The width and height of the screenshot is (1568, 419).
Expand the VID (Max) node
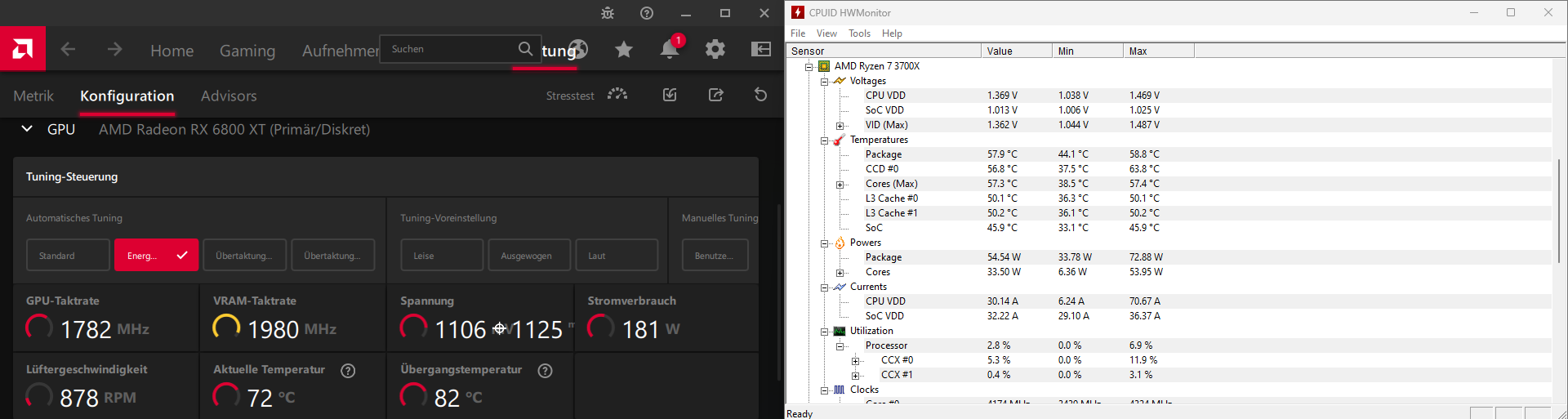(x=840, y=126)
